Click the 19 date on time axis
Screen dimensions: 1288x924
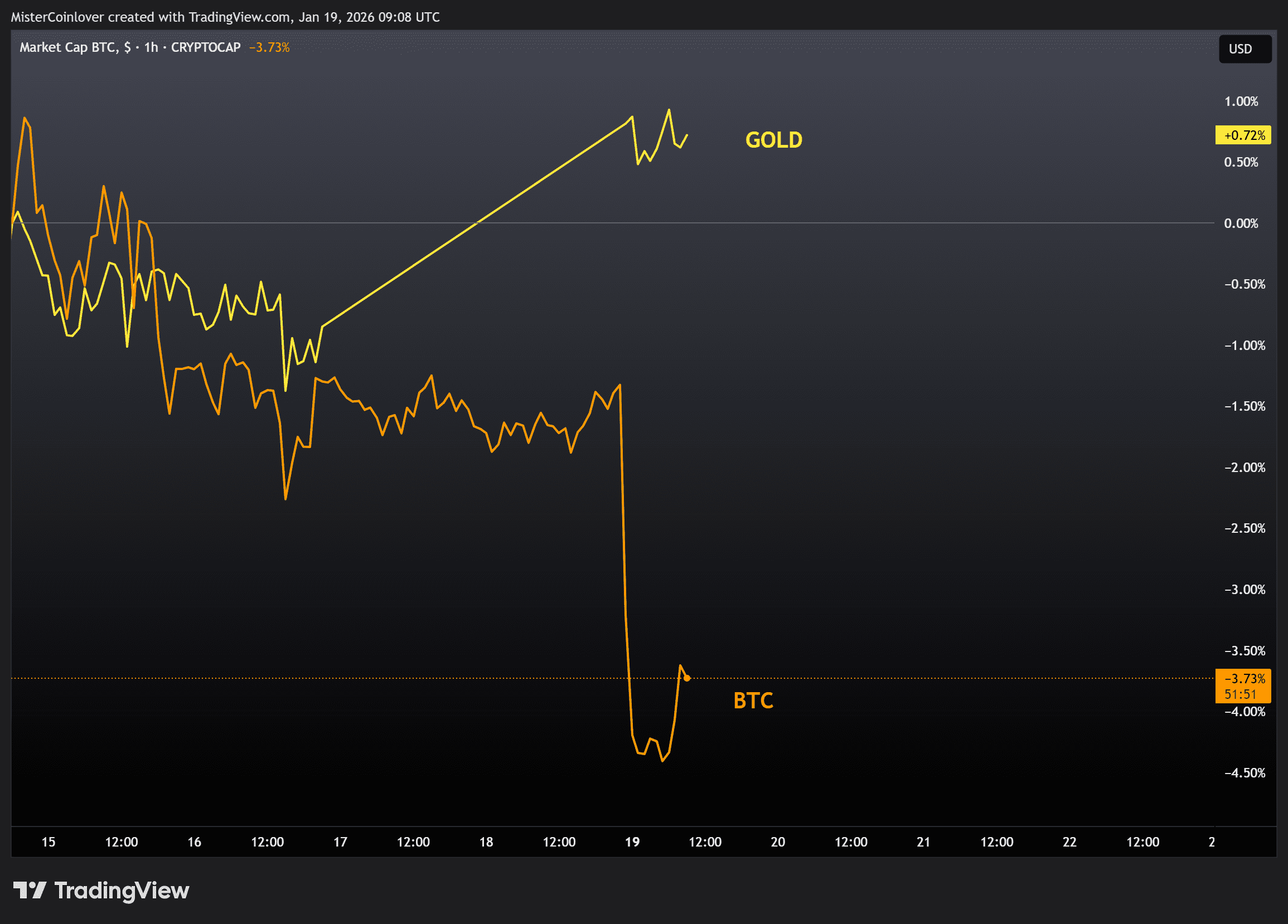pyautogui.click(x=632, y=842)
